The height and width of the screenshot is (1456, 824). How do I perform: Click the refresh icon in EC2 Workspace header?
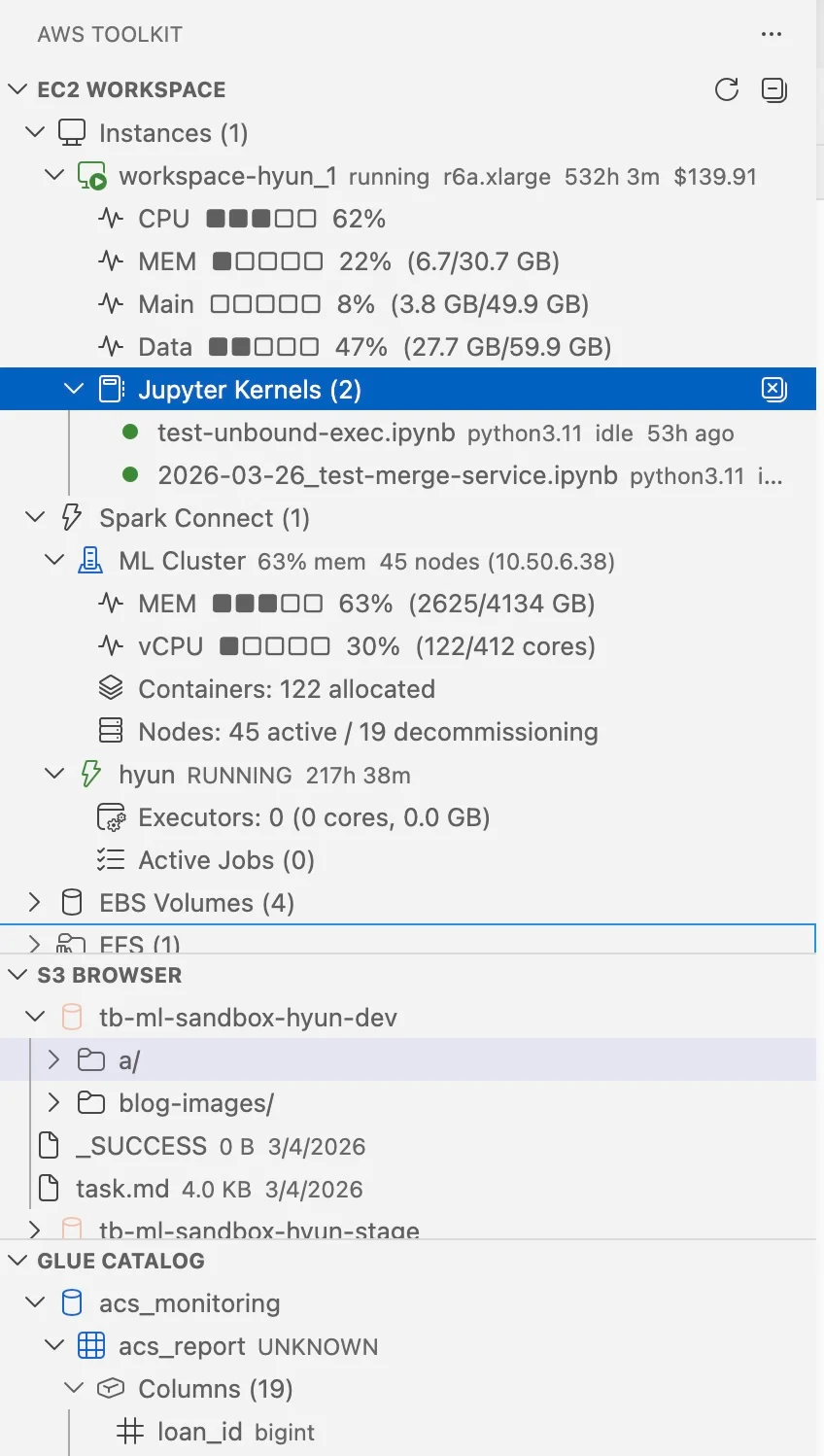[727, 89]
